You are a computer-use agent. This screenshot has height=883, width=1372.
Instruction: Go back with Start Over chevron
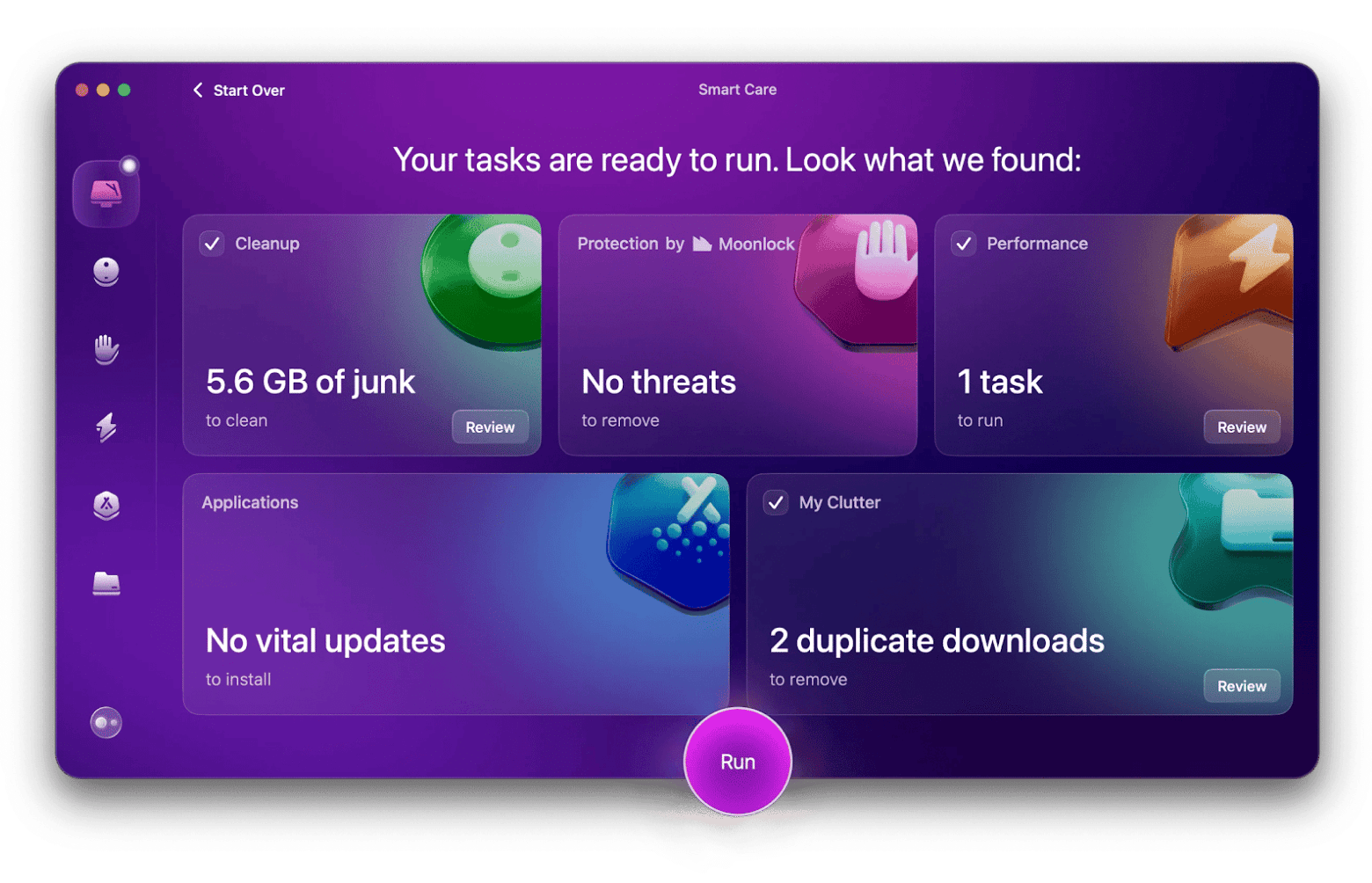coord(198,90)
